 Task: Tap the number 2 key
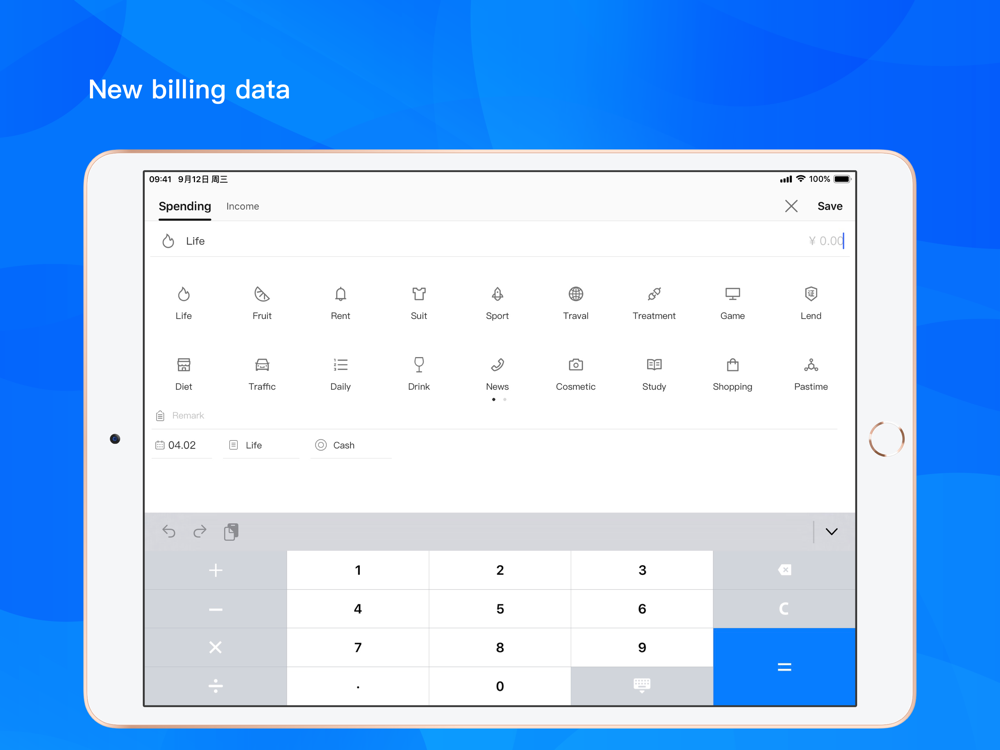pos(500,570)
